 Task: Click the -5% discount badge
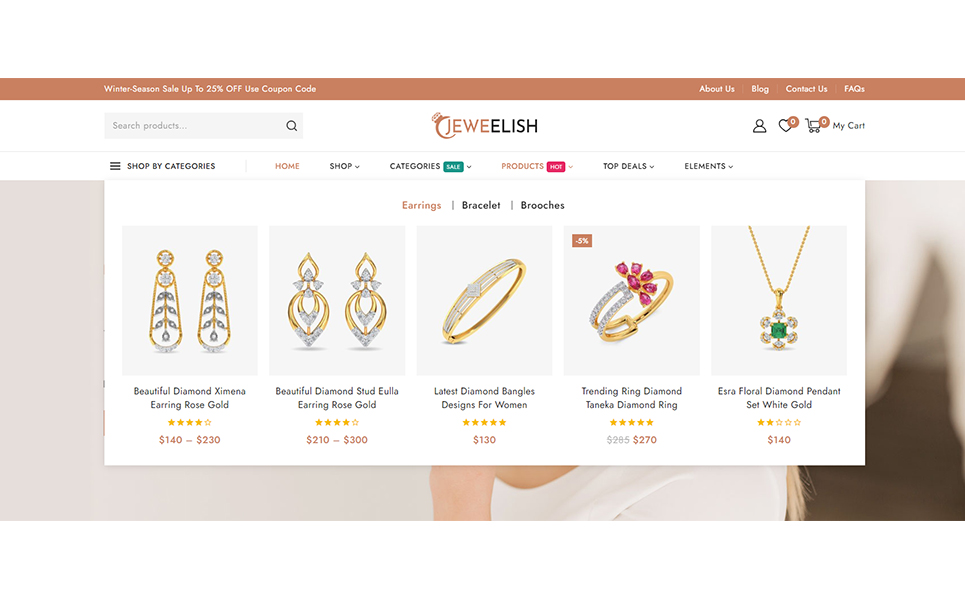[582, 241]
